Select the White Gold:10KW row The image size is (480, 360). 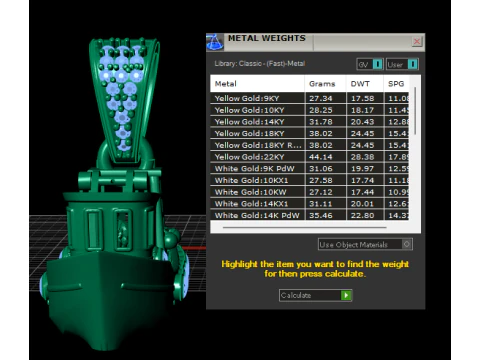[x=309, y=192]
